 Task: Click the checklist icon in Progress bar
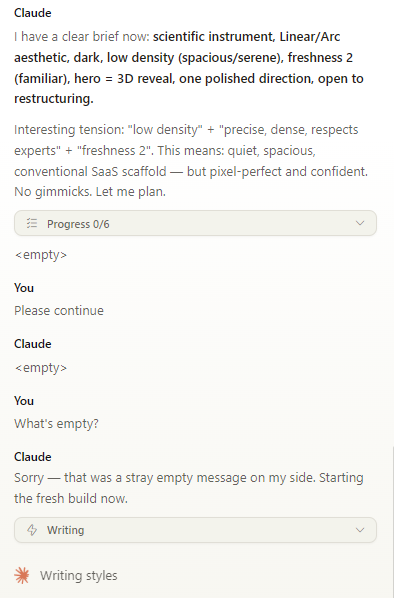click(x=32, y=223)
